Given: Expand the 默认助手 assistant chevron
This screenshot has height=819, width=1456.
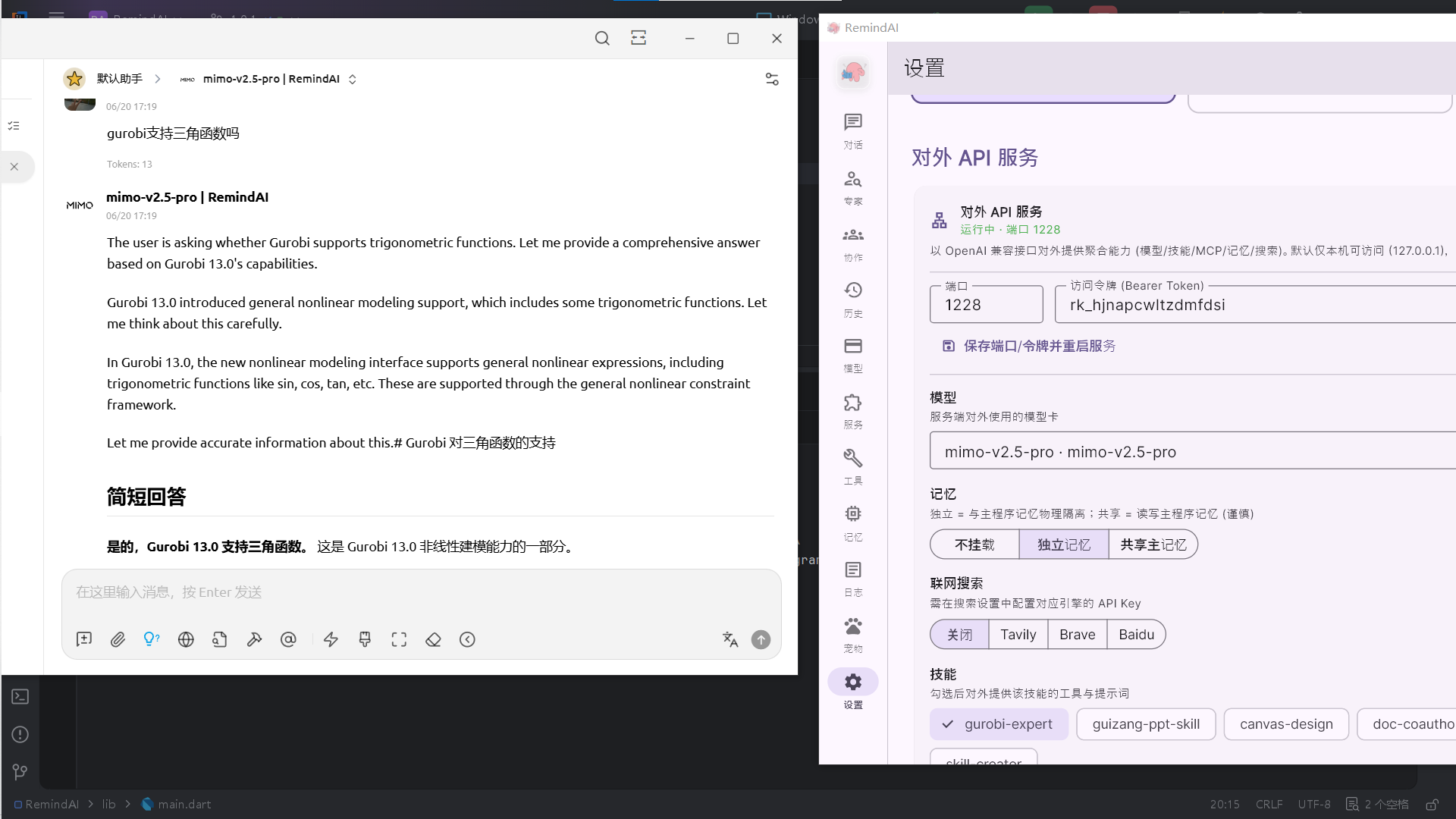Looking at the screenshot, I should coord(158,79).
